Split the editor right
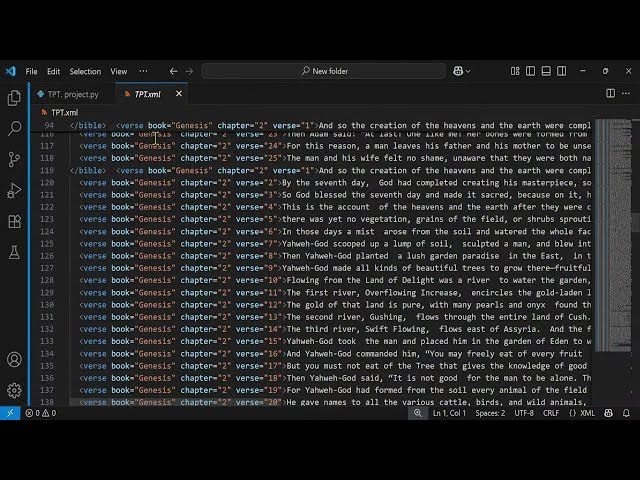This screenshot has height=480, width=640. point(611,93)
